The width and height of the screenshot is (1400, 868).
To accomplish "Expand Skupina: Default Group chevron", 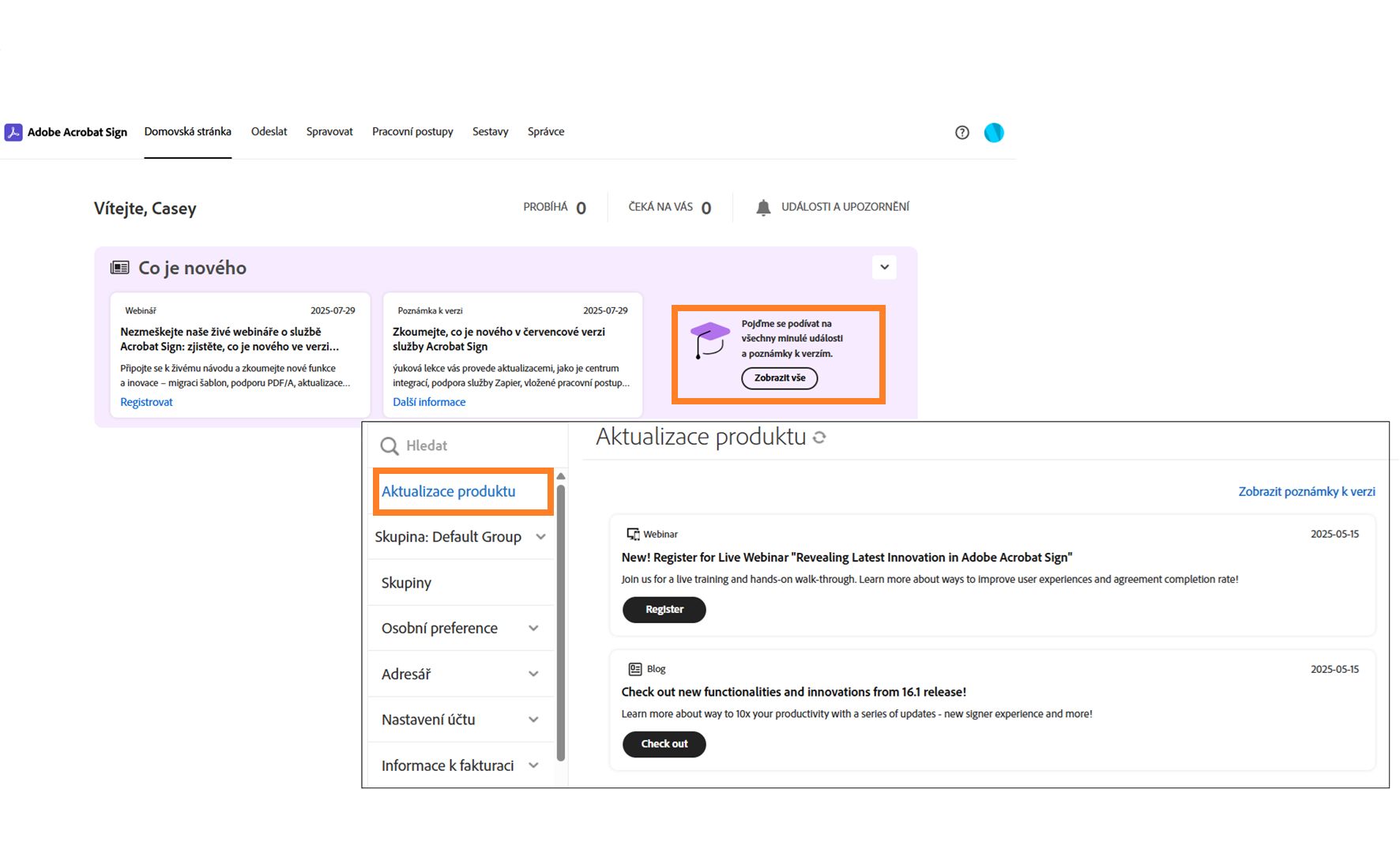I will point(540,537).
